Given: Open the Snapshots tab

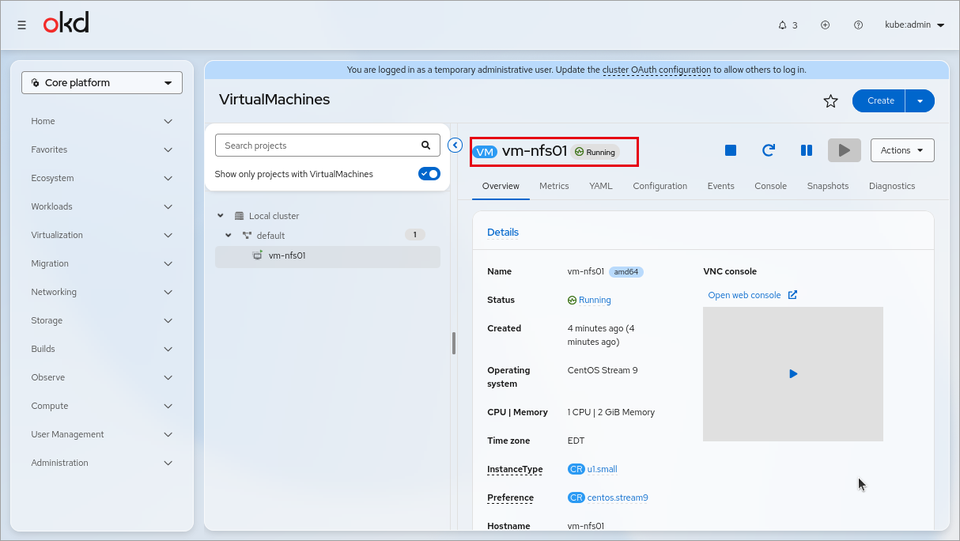Looking at the screenshot, I should click(x=827, y=186).
